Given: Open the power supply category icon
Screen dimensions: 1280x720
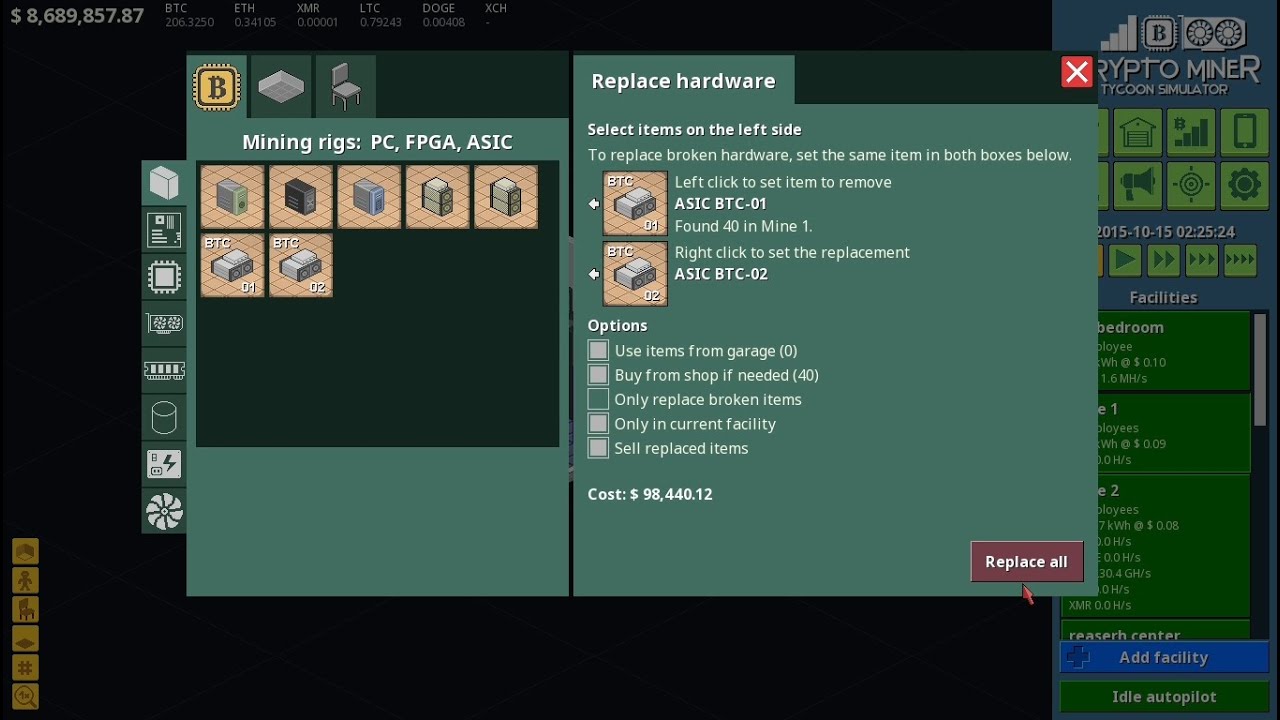Looking at the screenshot, I should pyautogui.click(x=164, y=465).
